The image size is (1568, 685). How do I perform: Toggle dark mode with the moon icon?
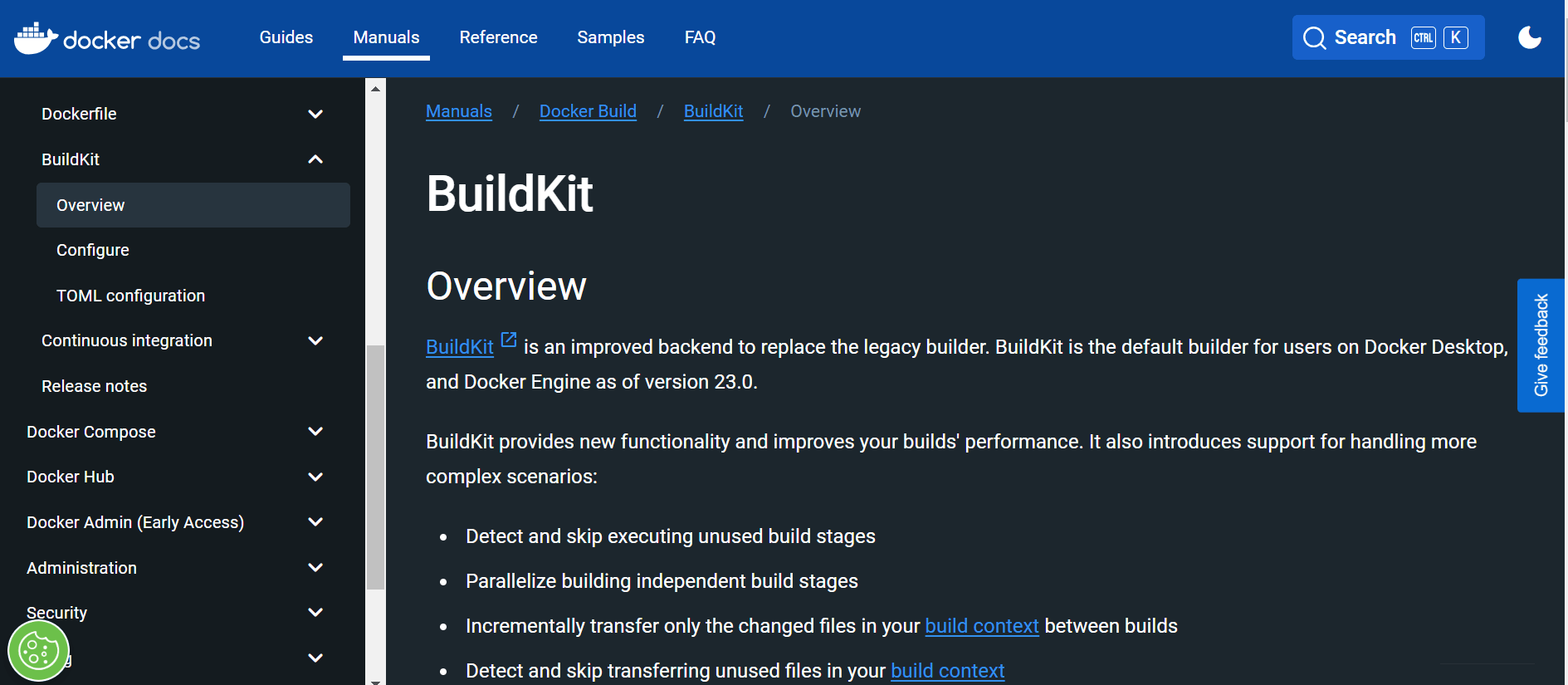click(x=1529, y=37)
